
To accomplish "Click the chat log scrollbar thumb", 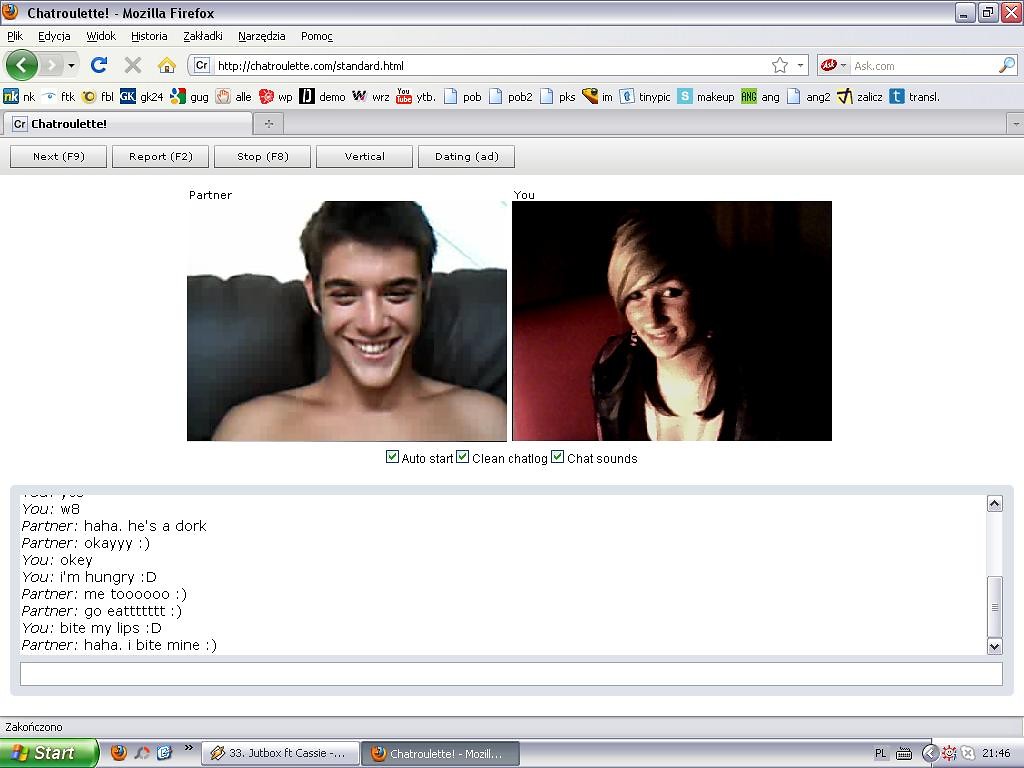I will pos(995,606).
